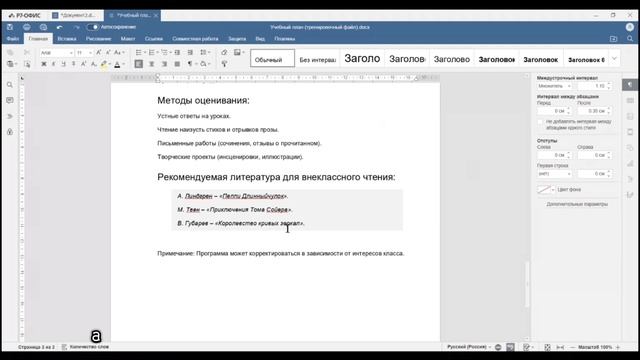The image size is (640, 360).
Task: Toggle Bold formatting button
Action: click(44, 64)
